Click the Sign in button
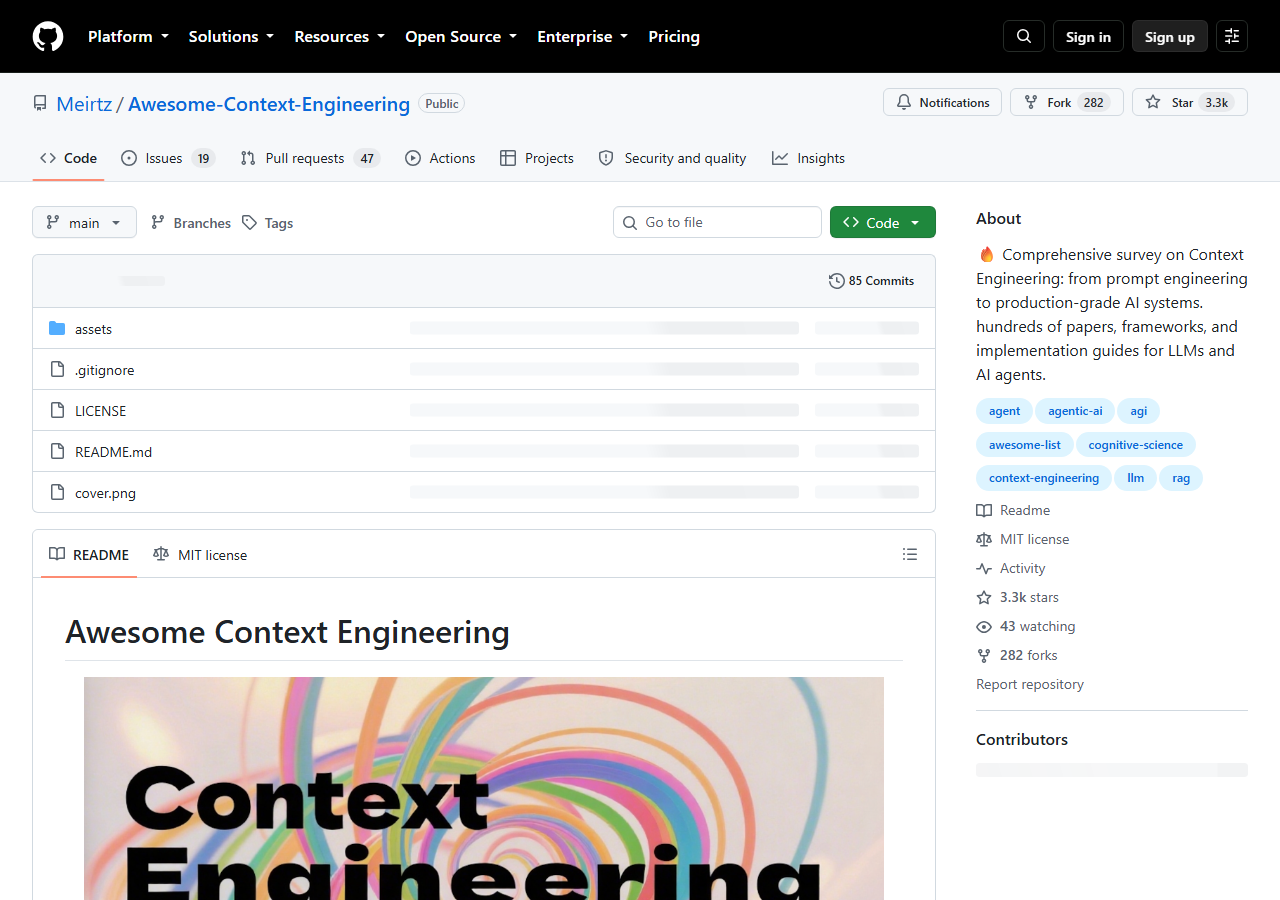Viewport: 1280px width, 900px height. [1088, 36]
